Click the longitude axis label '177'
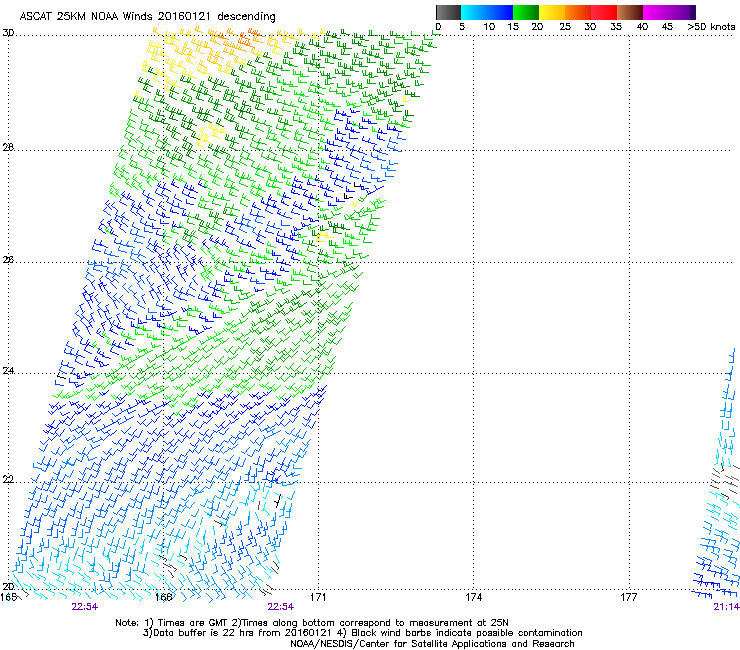This screenshot has width=740, height=650. [629, 597]
